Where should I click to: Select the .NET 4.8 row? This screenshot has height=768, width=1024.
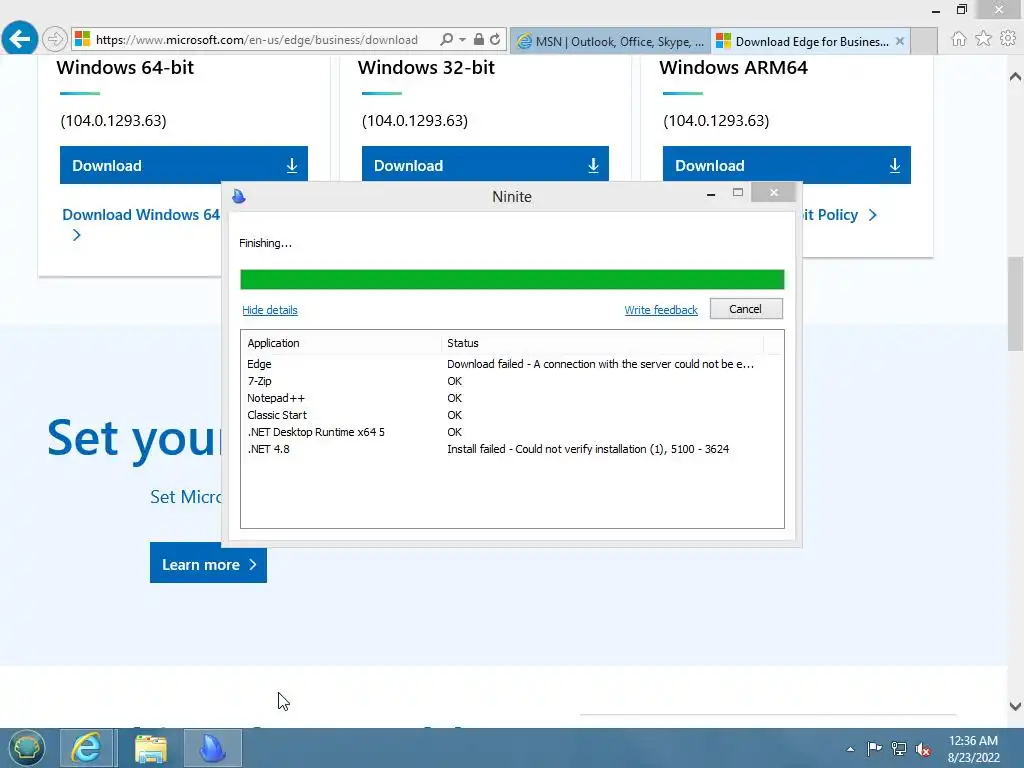point(512,449)
